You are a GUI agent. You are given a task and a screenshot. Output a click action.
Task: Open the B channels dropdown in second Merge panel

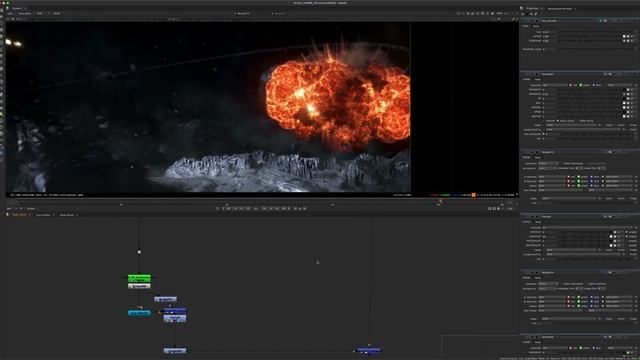[551, 302]
